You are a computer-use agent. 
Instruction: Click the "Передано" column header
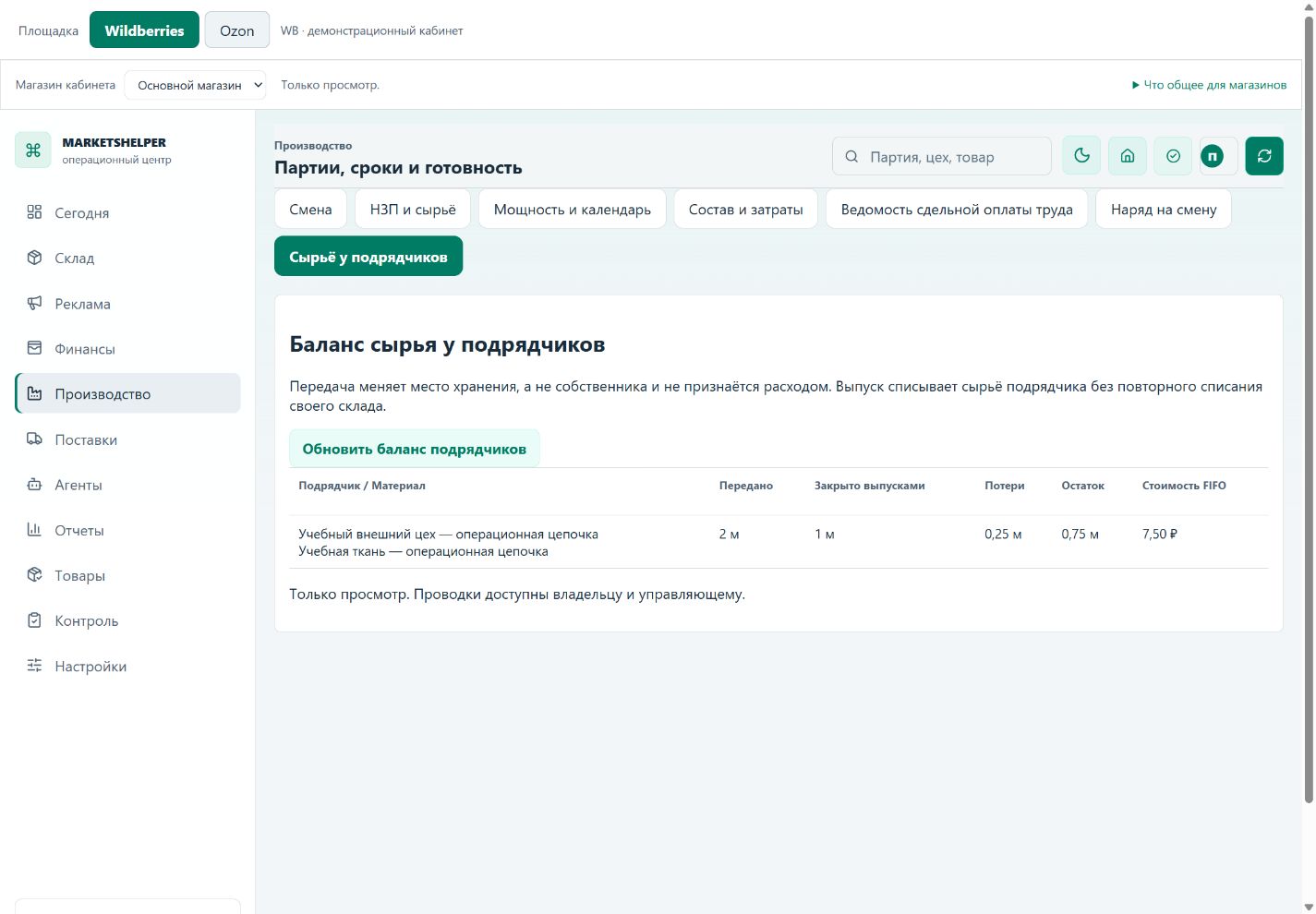(746, 486)
